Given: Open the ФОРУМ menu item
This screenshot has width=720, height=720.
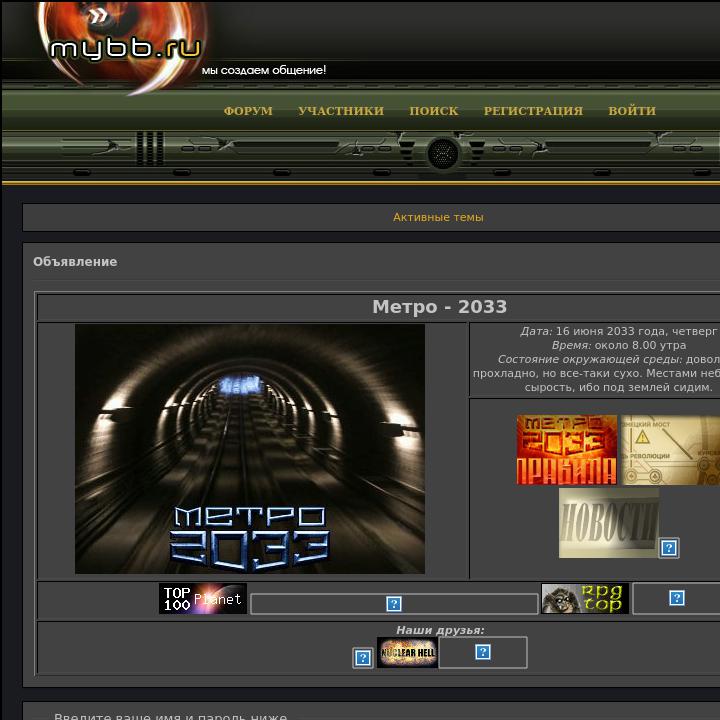Looking at the screenshot, I should [248, 111].
